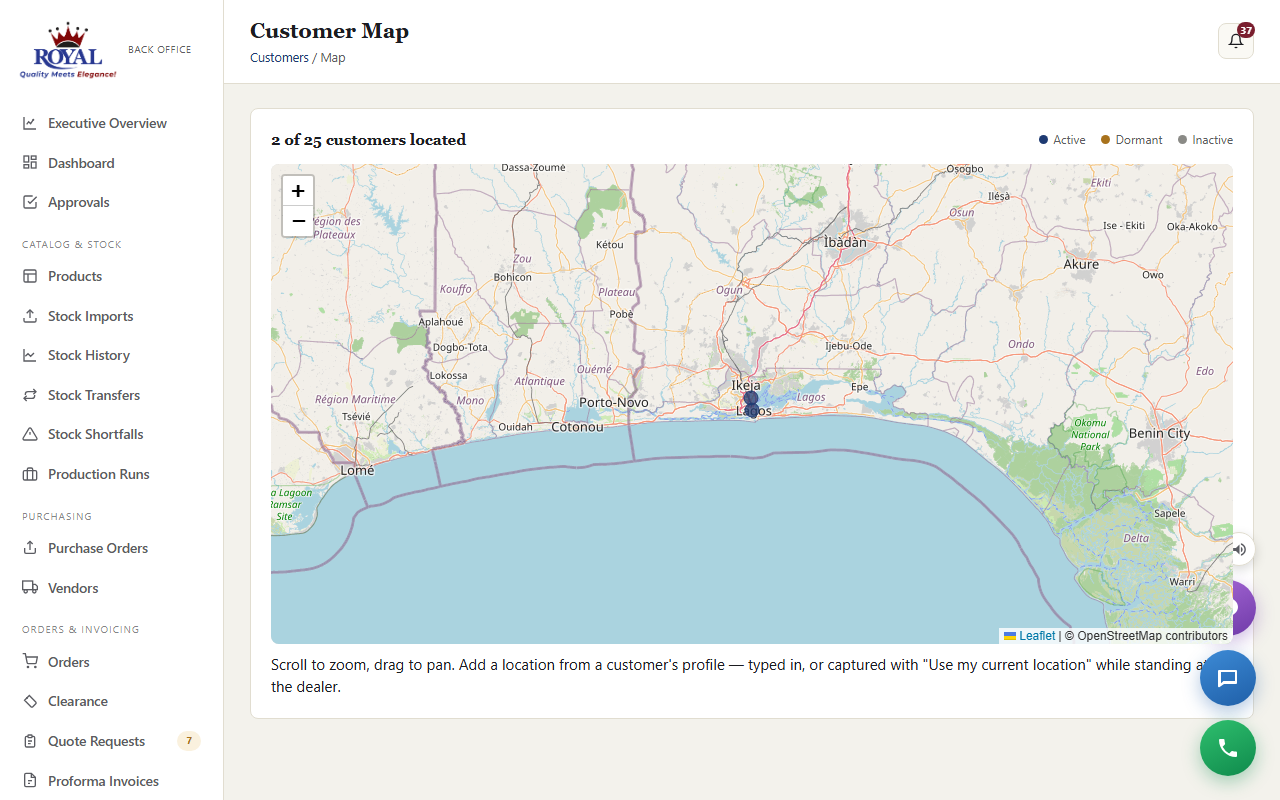Viewport: 1280px width, 800px height.
Task: Click the customer marker at Lagos
Action: (753, 409)
